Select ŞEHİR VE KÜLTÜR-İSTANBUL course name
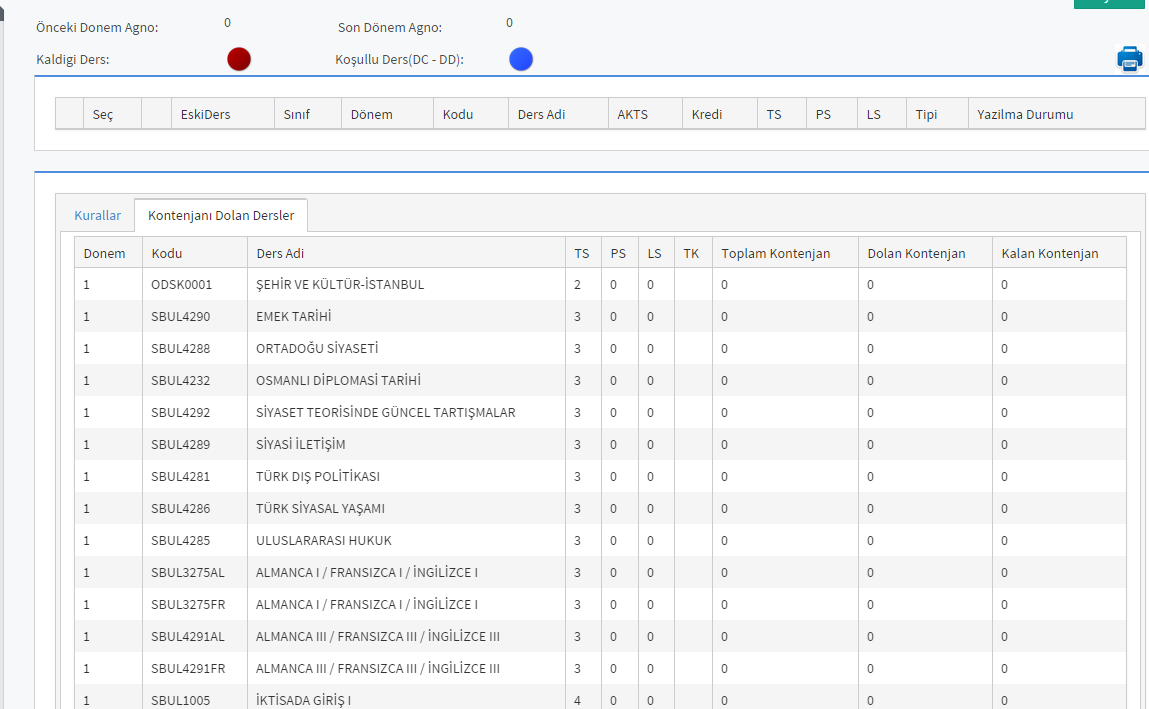This screenshot has width=1149, height=709. [340, 284]
